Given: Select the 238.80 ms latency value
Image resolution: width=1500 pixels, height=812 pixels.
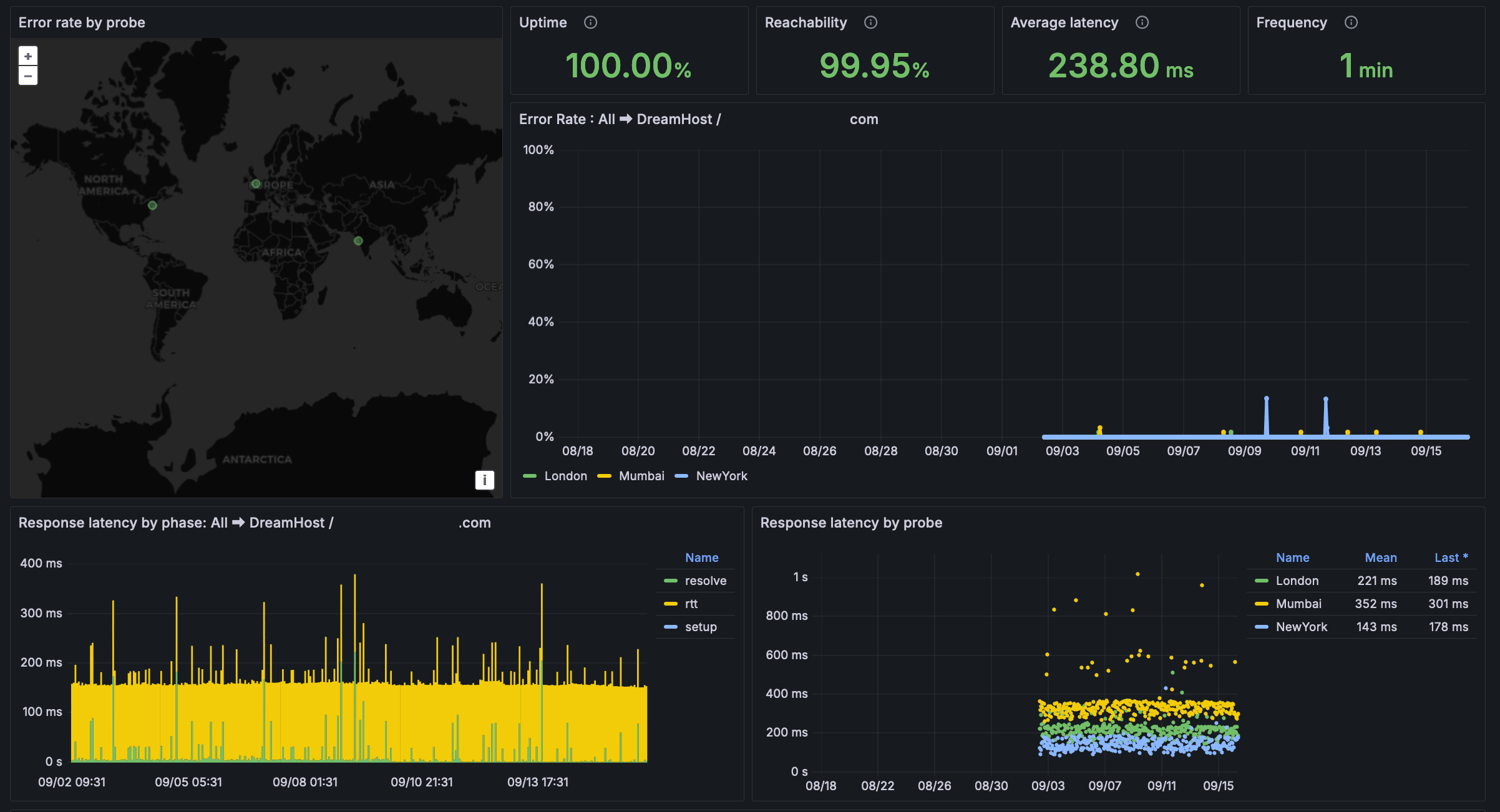Looking at the screenshot, I should coord(1121,66).
